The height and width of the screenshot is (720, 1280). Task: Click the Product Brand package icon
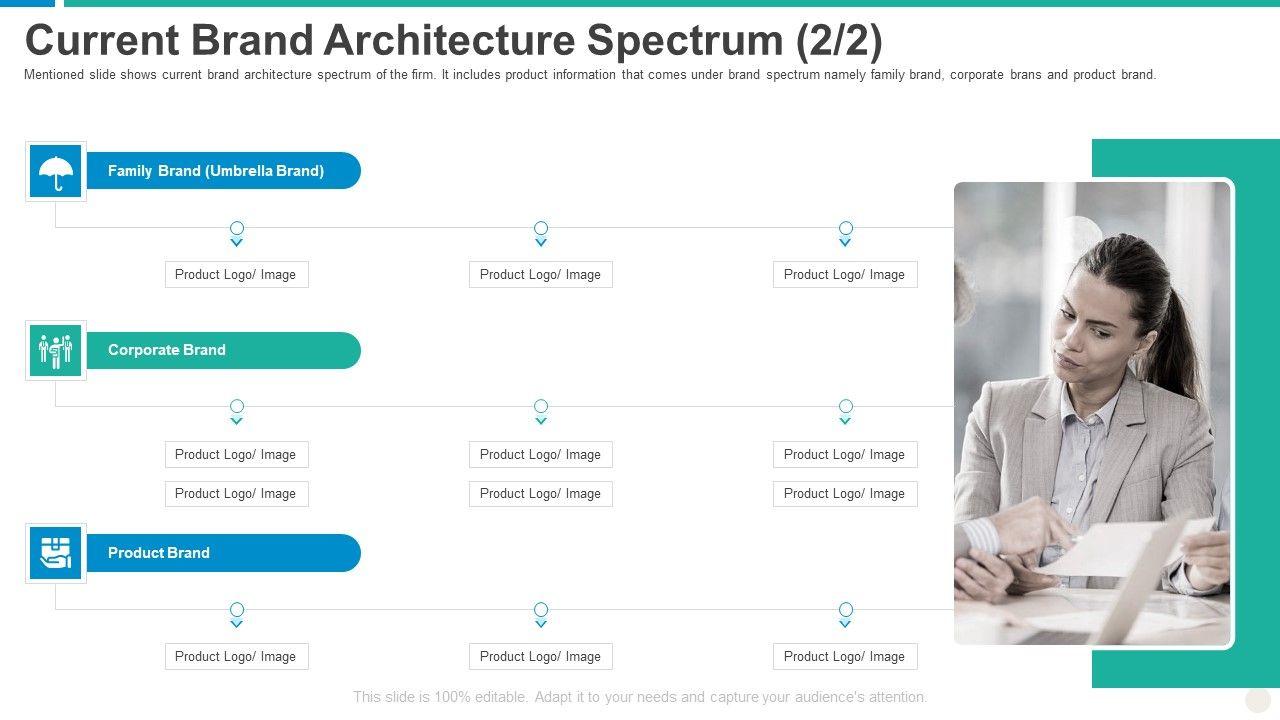pyautogui.click(x=56, y=553)
